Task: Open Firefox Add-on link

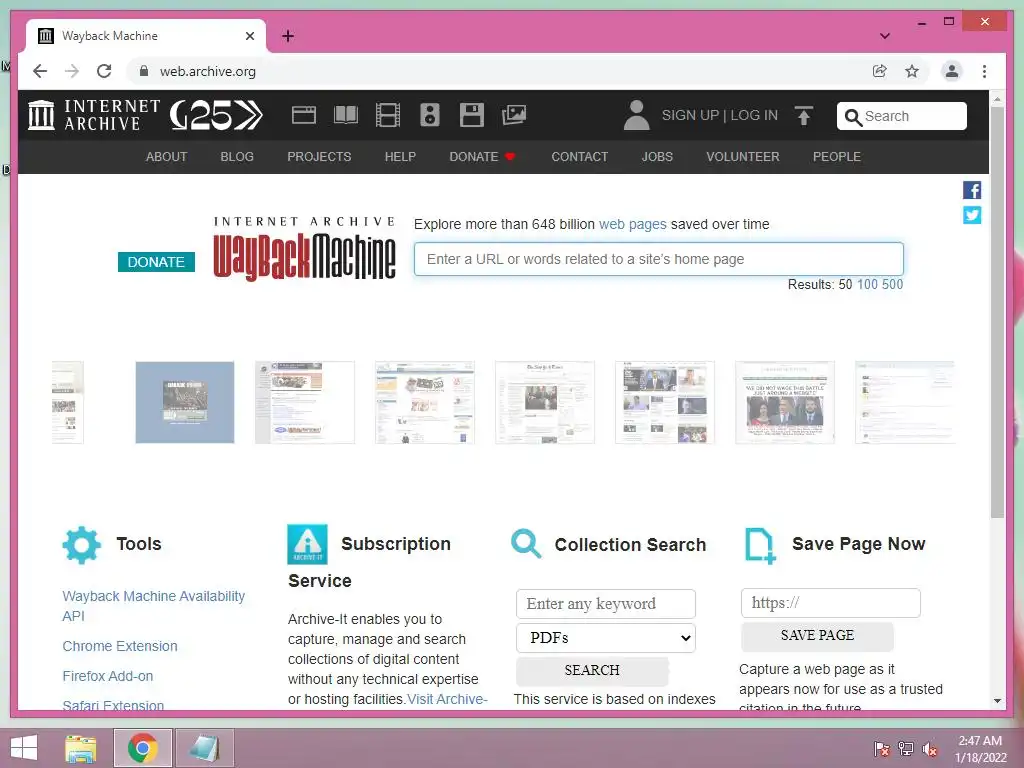Action: (x=108, y=676)
